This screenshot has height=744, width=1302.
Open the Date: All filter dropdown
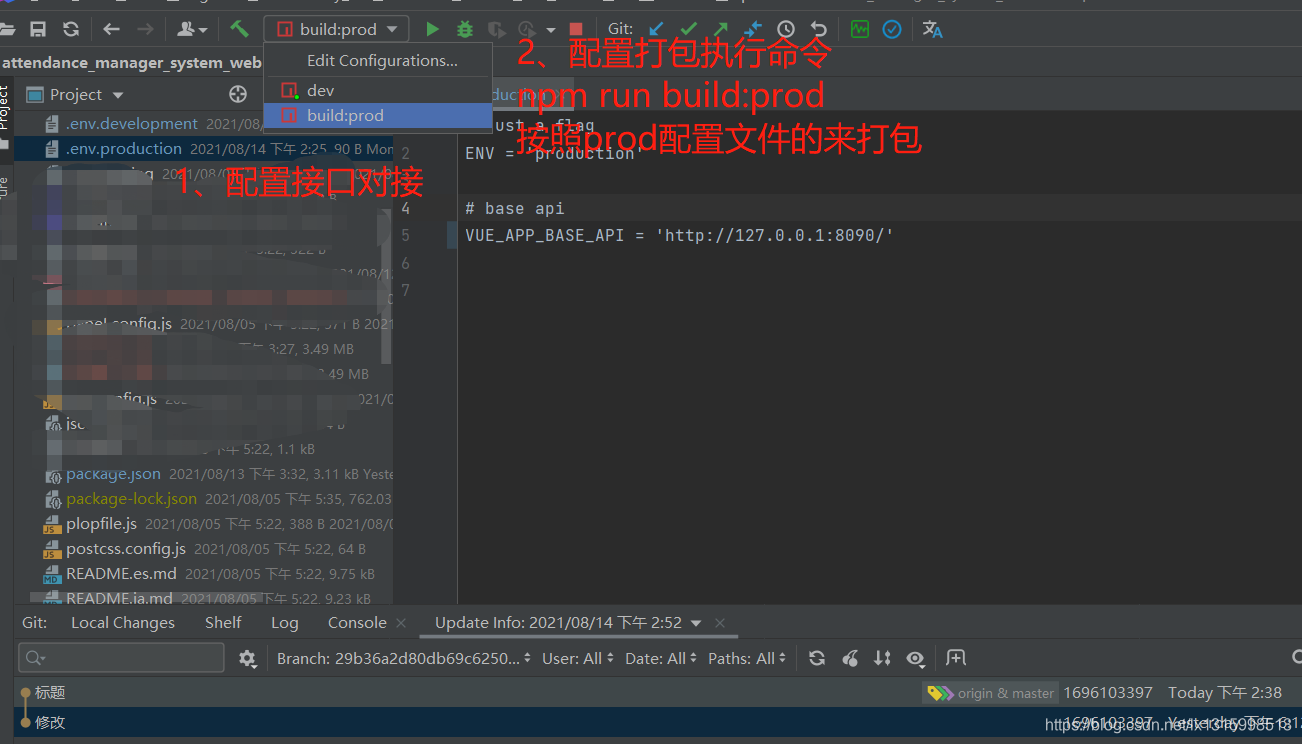[x=661, y=658]
